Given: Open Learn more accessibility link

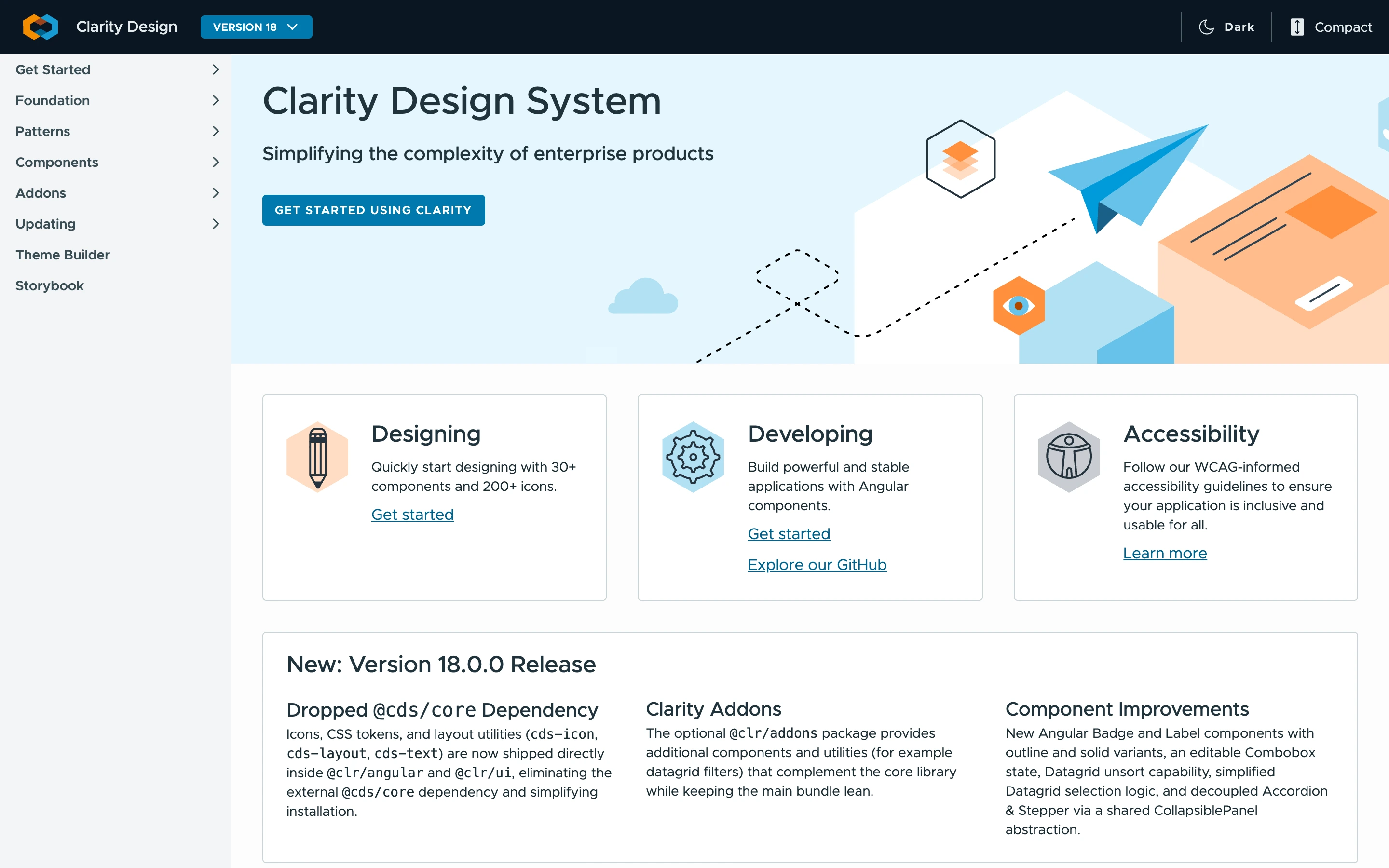Looking at the screenshot, I should click(1165, 554).
